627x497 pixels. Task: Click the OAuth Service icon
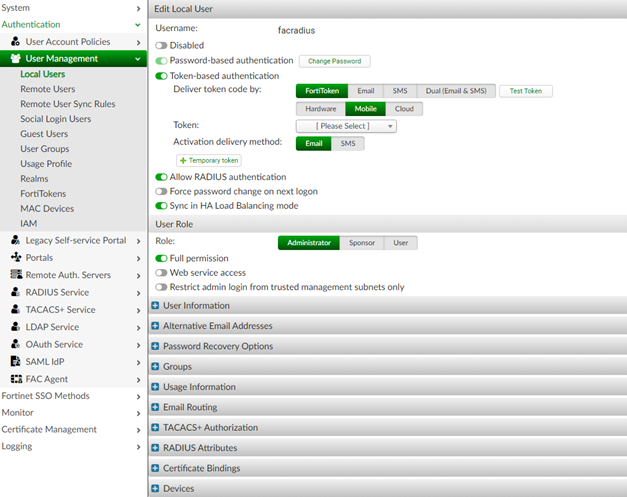point(16,344)
